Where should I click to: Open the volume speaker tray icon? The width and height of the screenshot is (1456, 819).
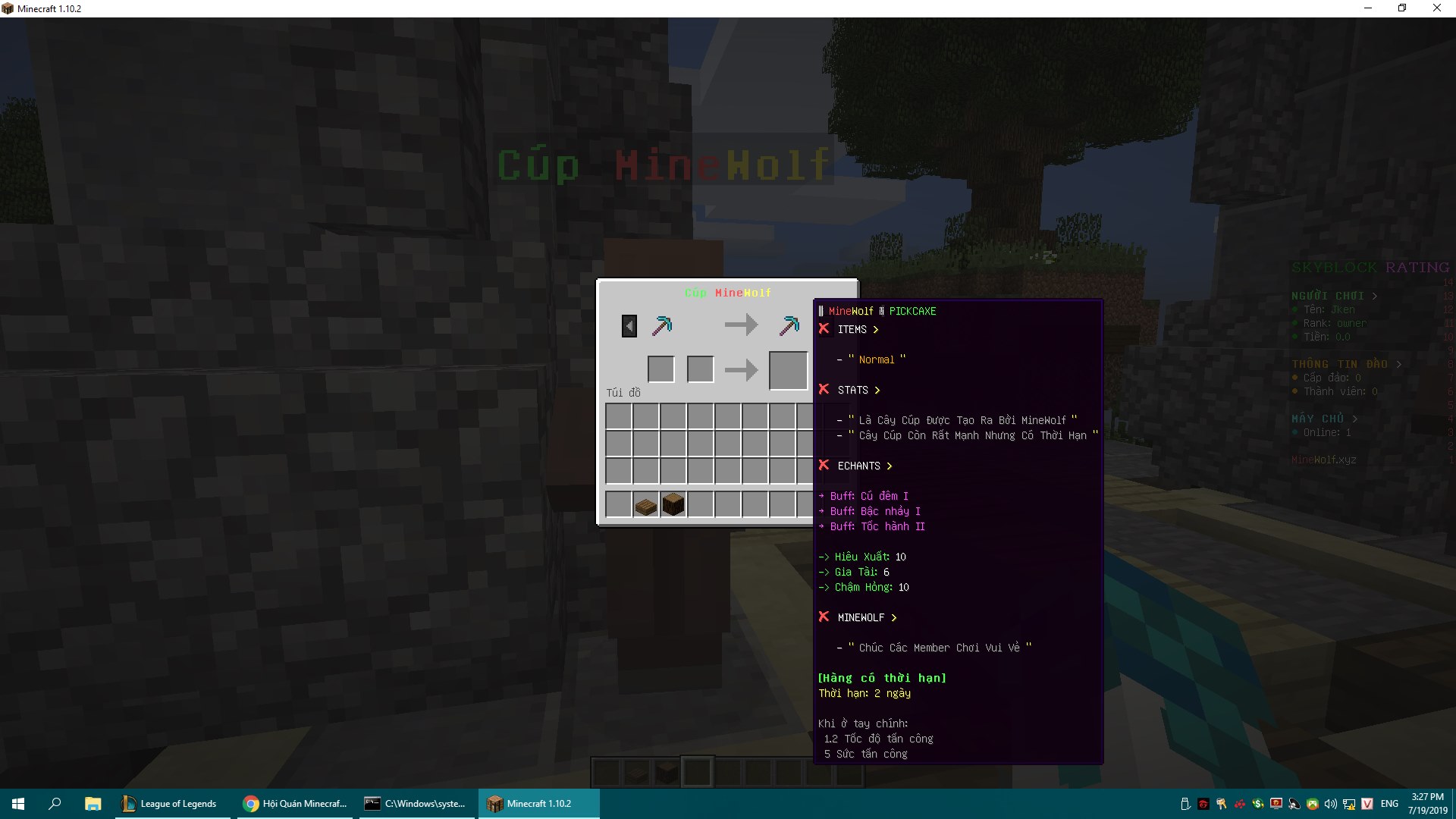coord(1331,804)
